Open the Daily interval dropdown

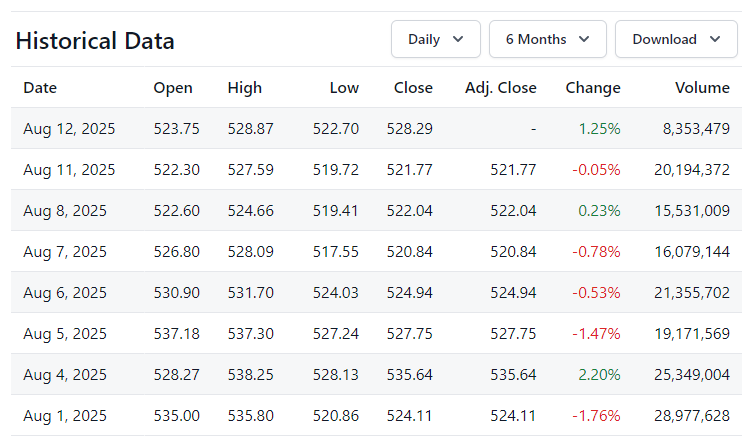(435, 39)
